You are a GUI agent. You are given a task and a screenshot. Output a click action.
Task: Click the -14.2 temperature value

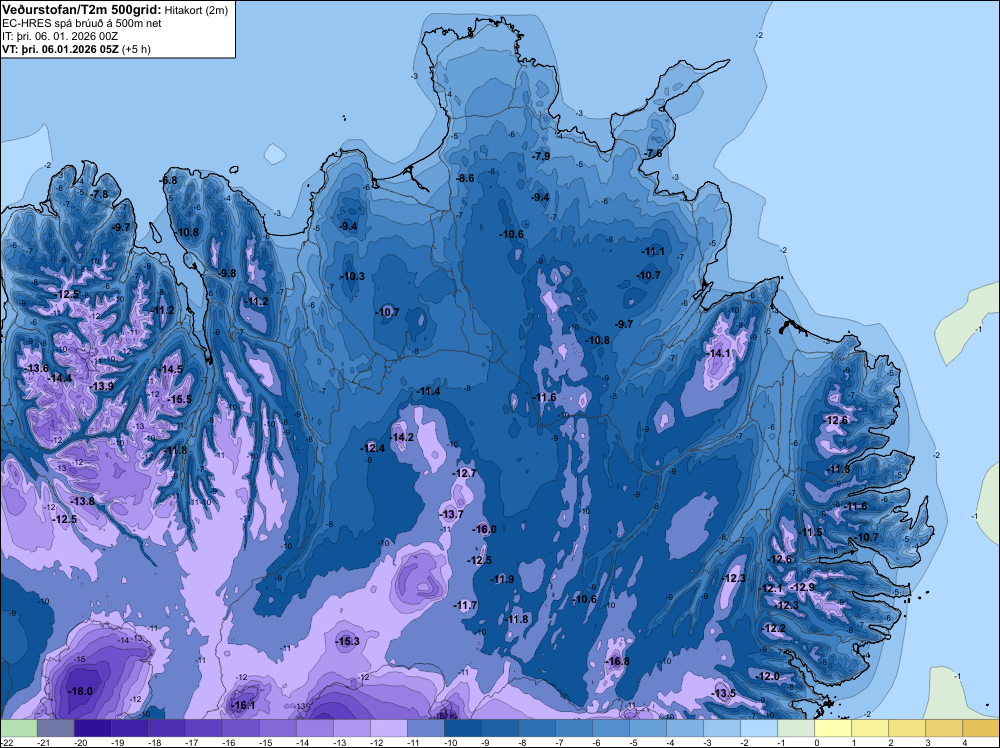[402, 437]
